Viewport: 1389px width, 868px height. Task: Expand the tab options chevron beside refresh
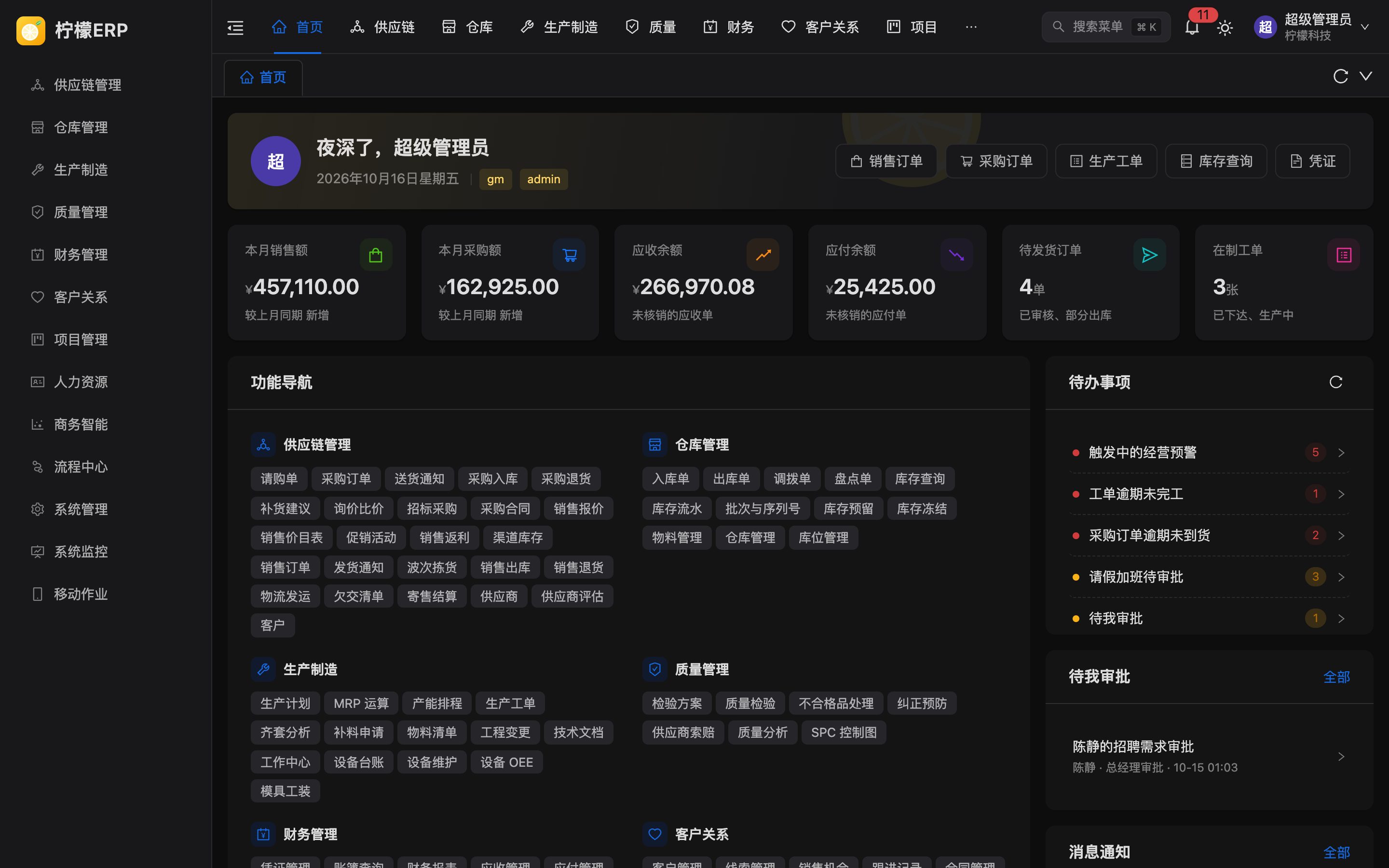(x=1366, y=76)
